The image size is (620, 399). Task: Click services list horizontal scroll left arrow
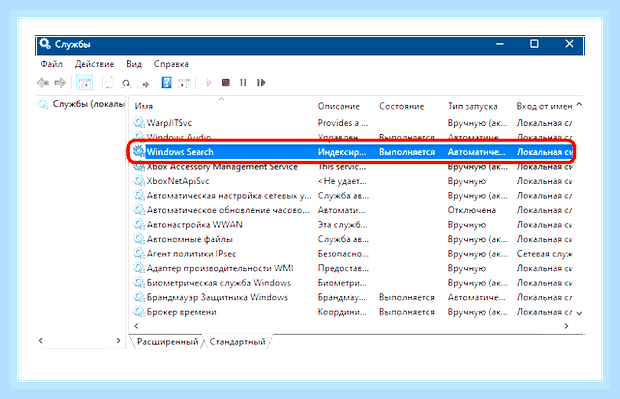pos(136,326)
